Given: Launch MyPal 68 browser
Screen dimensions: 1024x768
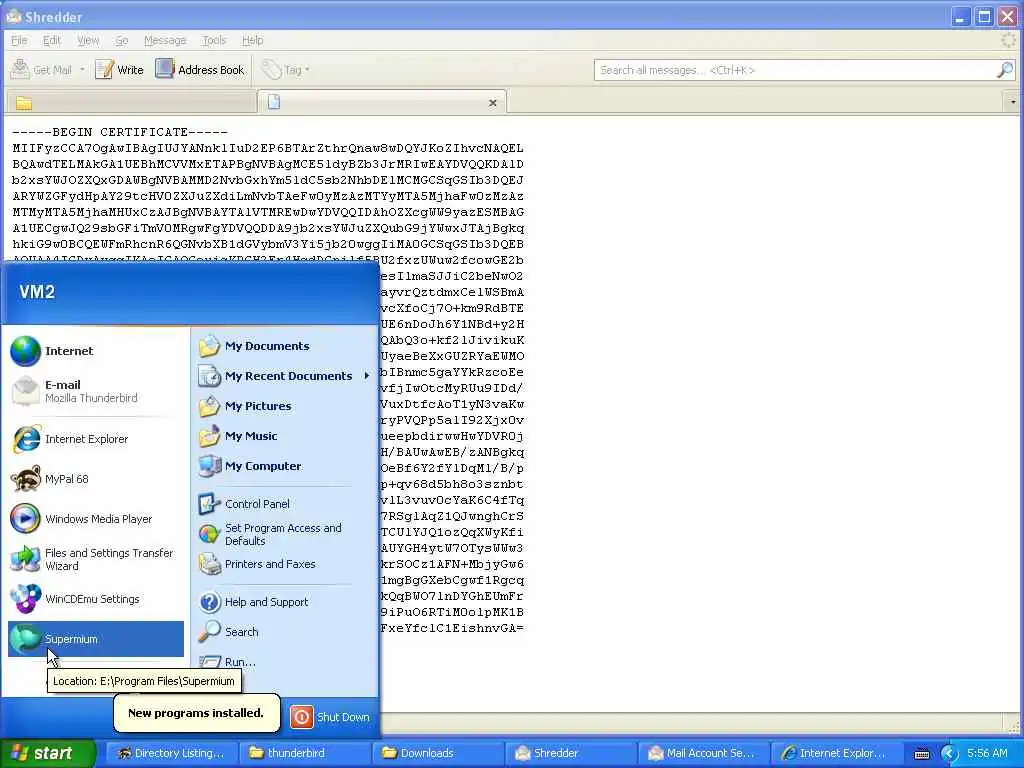Looking at the screenshot, I should point(96,479).
